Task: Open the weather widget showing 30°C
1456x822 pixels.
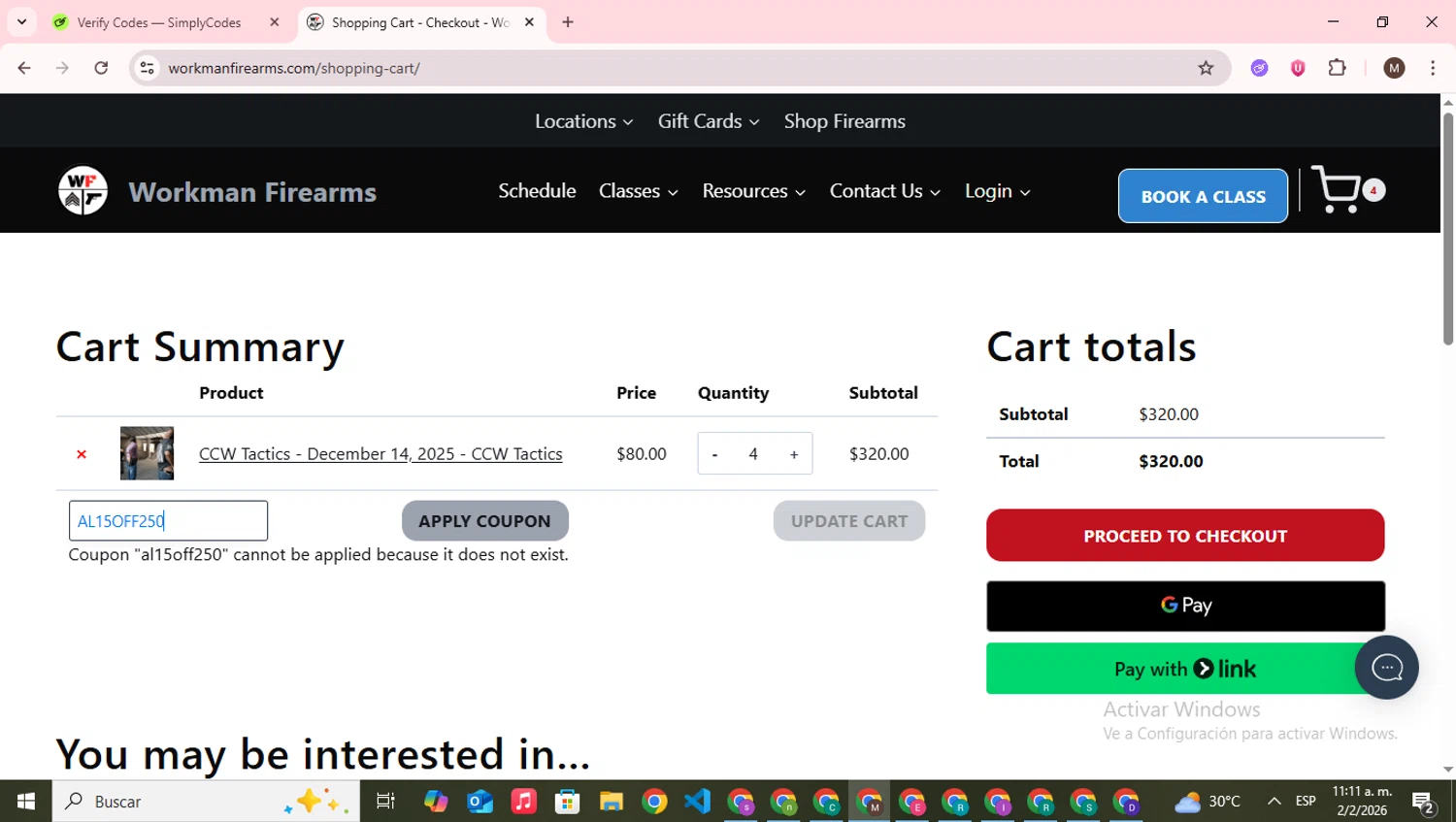Action: point(1208,802)
